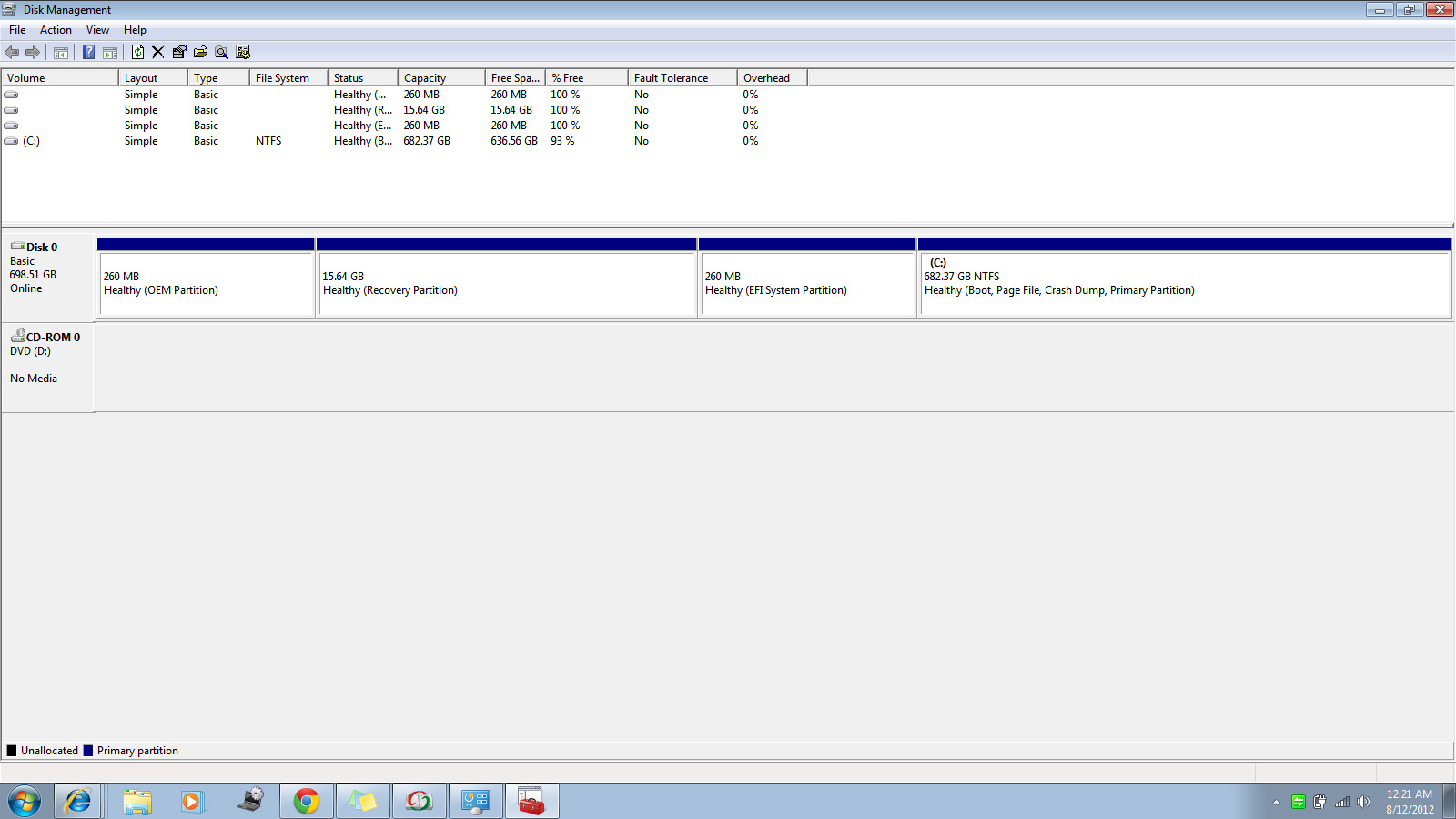Launch Internet Explorer from the taskbar

click(77, 802)
